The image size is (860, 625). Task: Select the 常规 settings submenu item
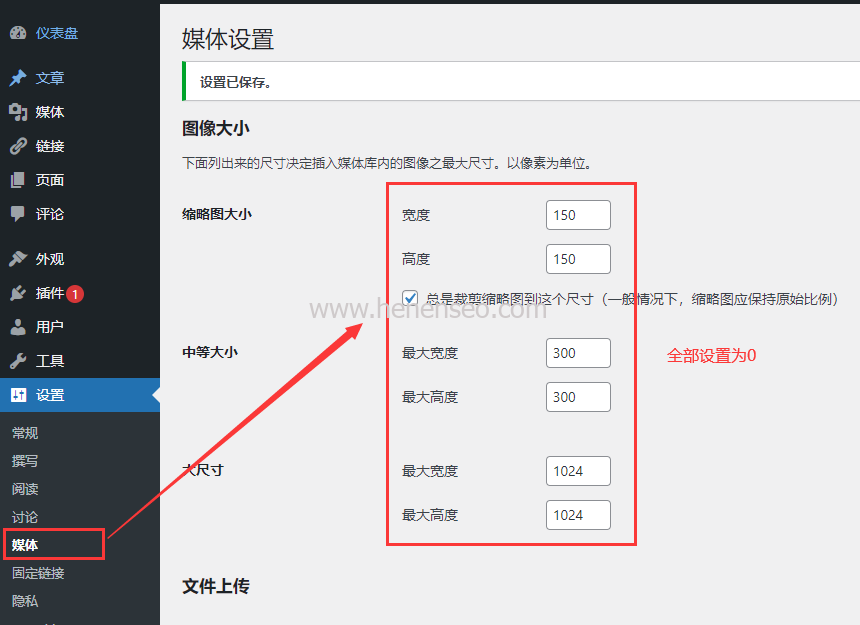[25, 432]
